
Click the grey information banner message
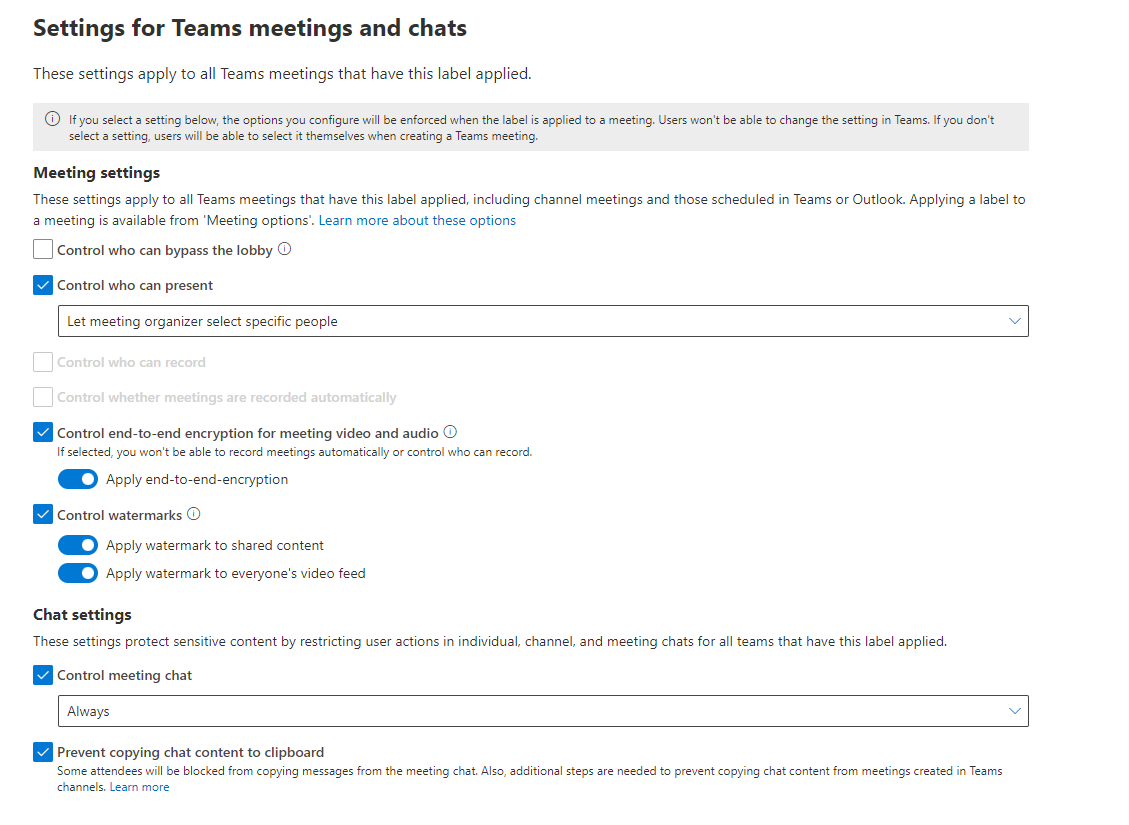coord(530,128)
